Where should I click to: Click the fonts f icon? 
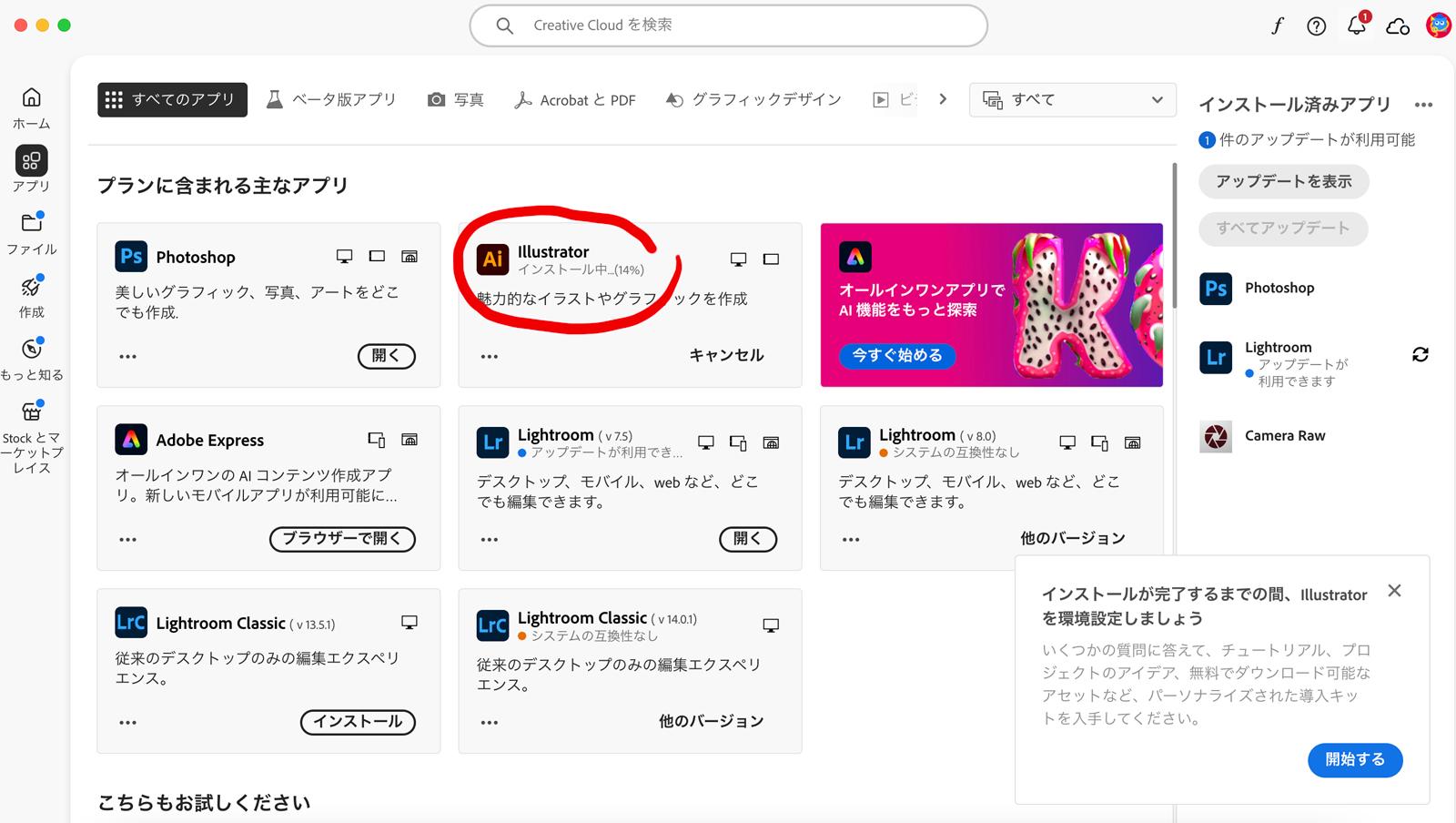click(x=1278, y=26)
